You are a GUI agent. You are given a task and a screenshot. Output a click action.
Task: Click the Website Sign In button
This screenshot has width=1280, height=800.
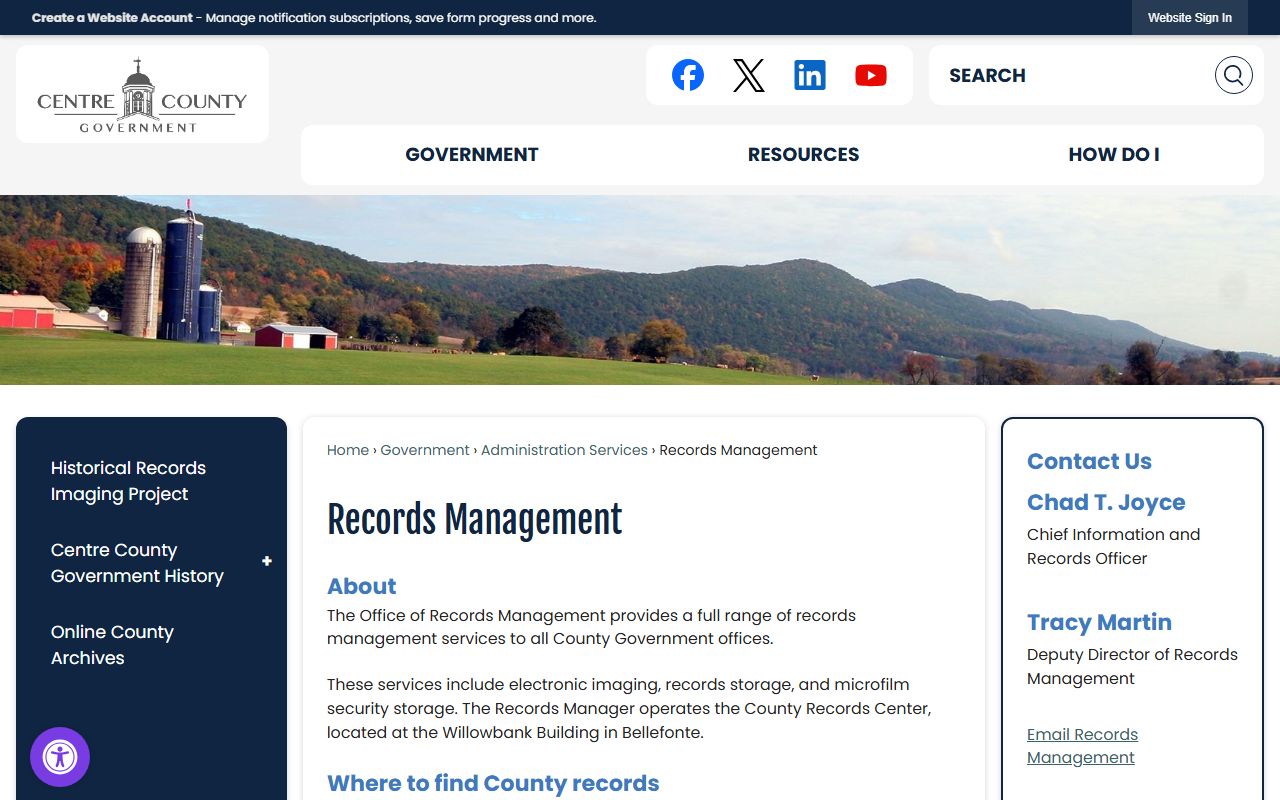1190,18
